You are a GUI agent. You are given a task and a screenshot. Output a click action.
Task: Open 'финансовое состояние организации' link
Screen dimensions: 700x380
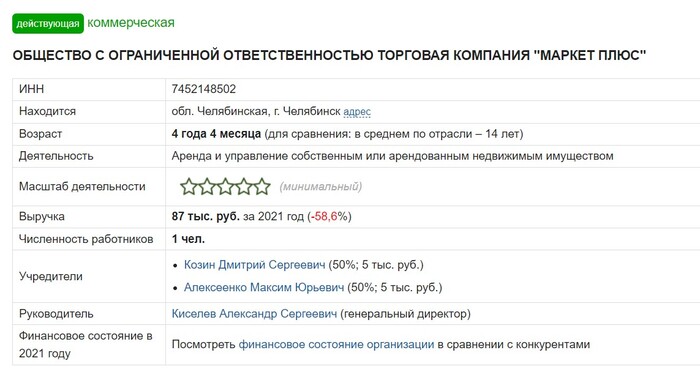336,345
